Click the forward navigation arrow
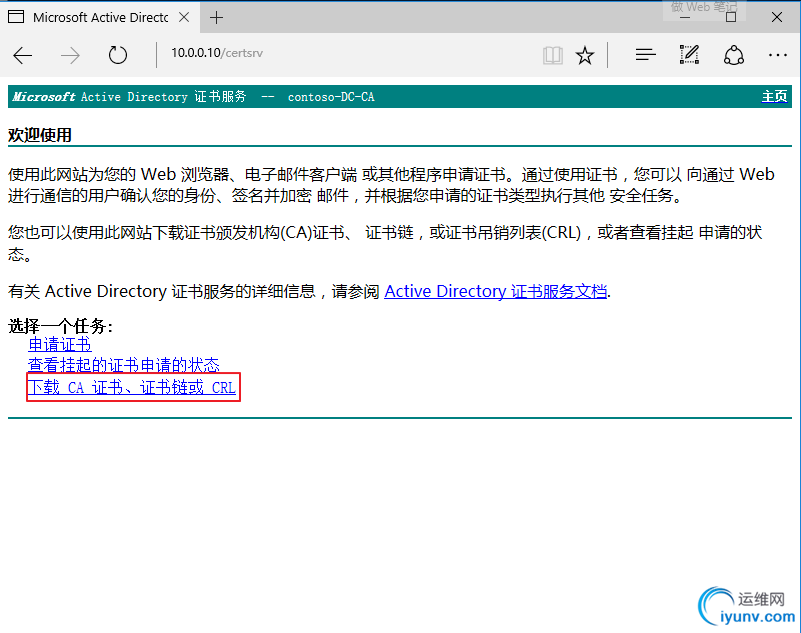The image size is (801, 633). (x=70, y=55)
